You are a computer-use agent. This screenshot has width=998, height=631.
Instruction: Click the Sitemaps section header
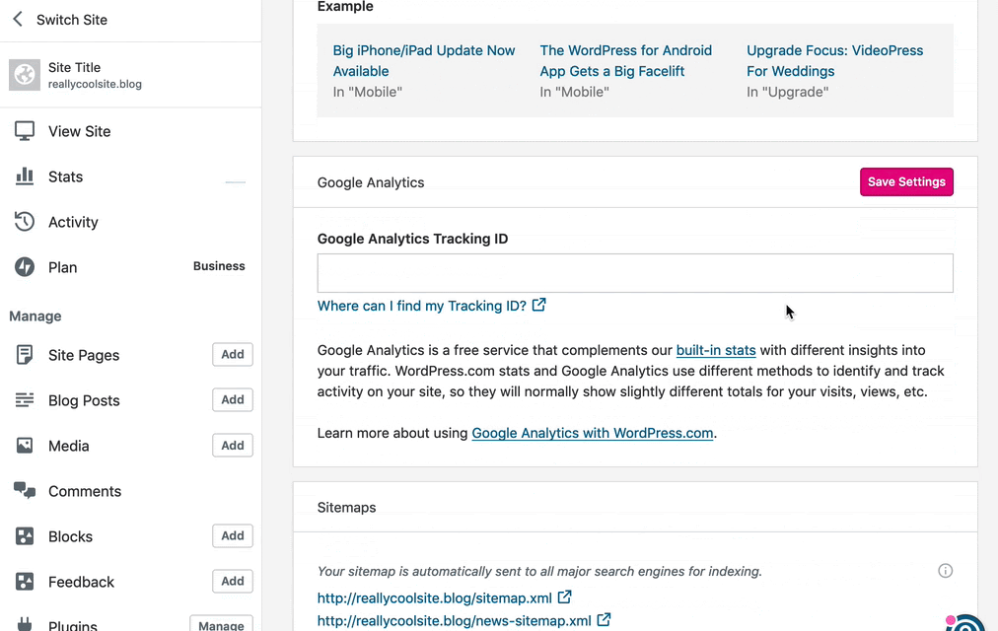tap(346, 507)
